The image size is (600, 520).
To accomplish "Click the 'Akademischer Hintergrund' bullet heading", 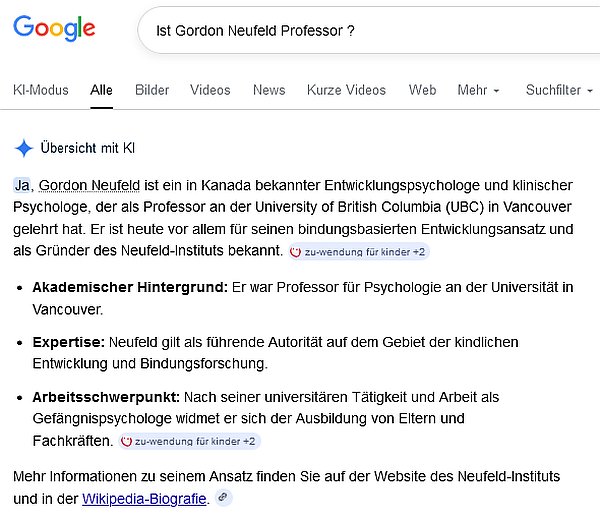I will 130,287.
